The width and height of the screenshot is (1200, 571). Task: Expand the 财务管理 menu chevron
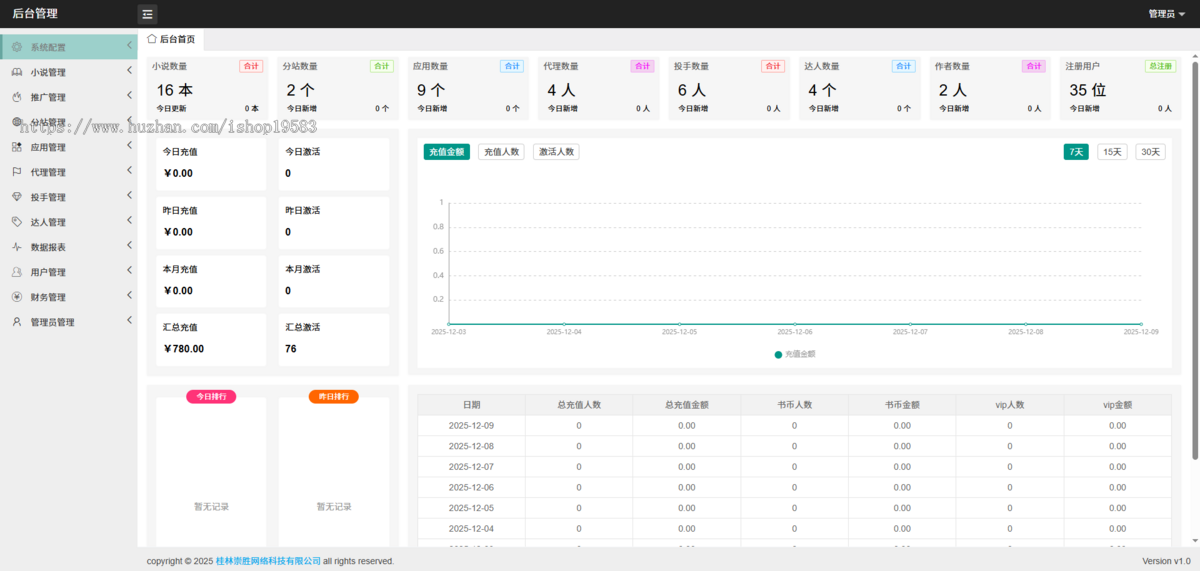point(129,296)
